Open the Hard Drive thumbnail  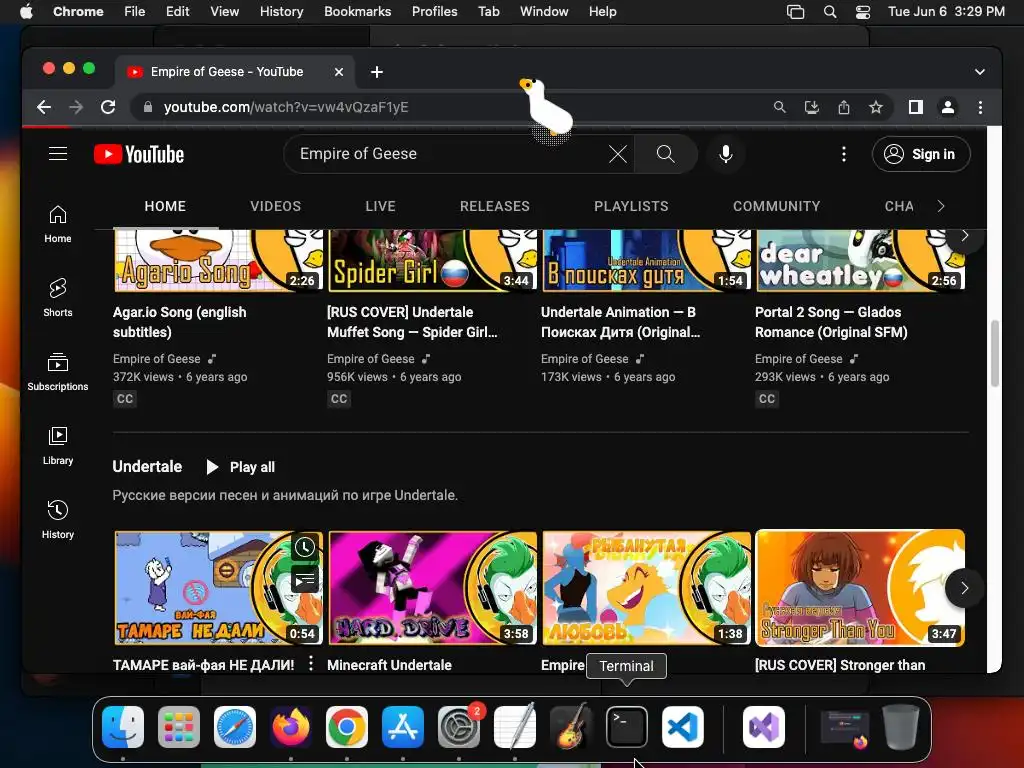coord(432,588)
